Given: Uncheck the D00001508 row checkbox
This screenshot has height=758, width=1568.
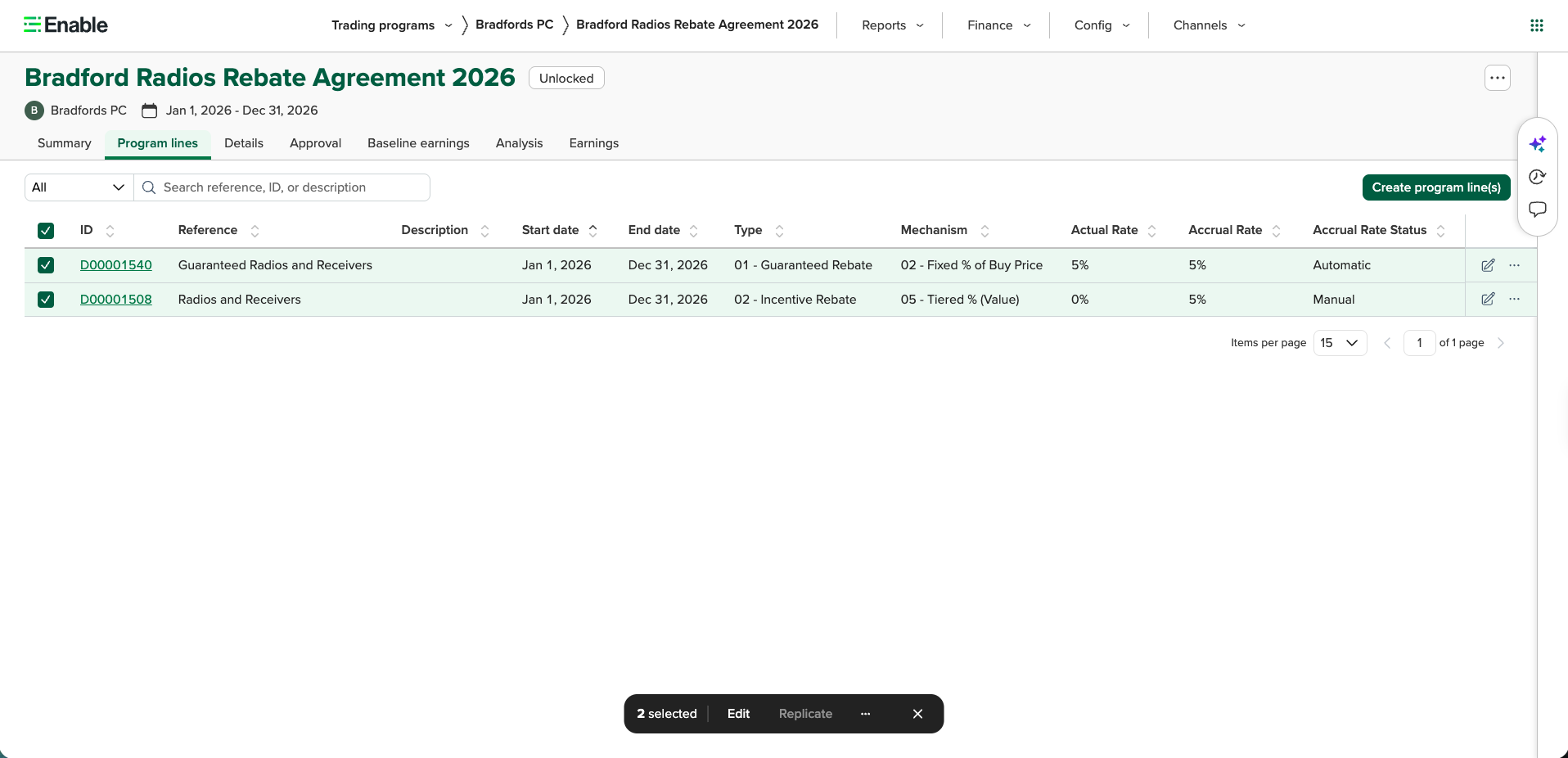Looking at the screenshot, I should (46, 300).
